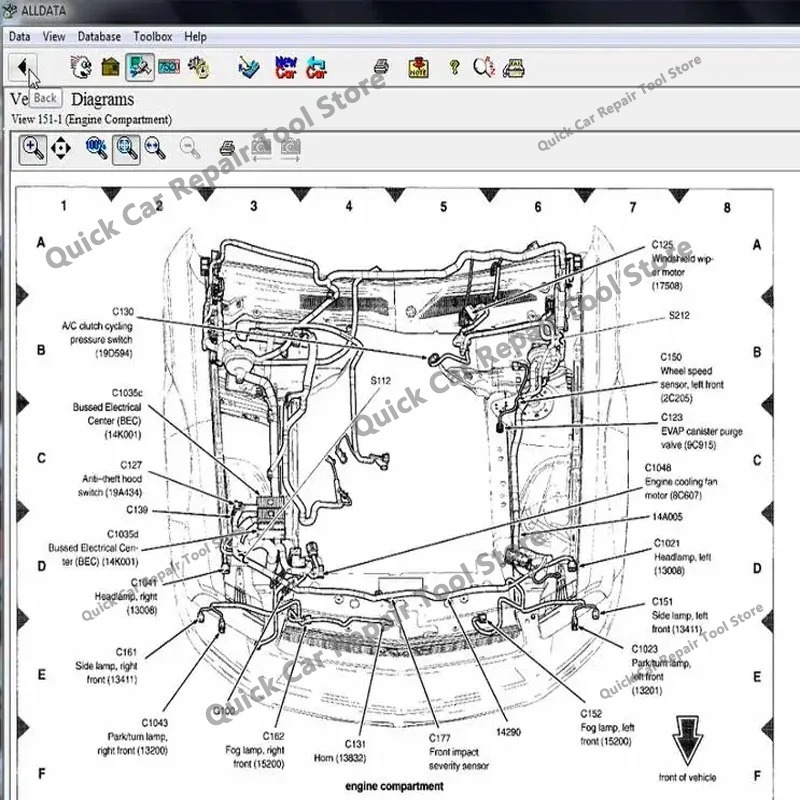Image resolution: width=800 pixels, height=800 pixels.
Task: Click the C161 Side lamp, right front label
Action: pos(106,665)
